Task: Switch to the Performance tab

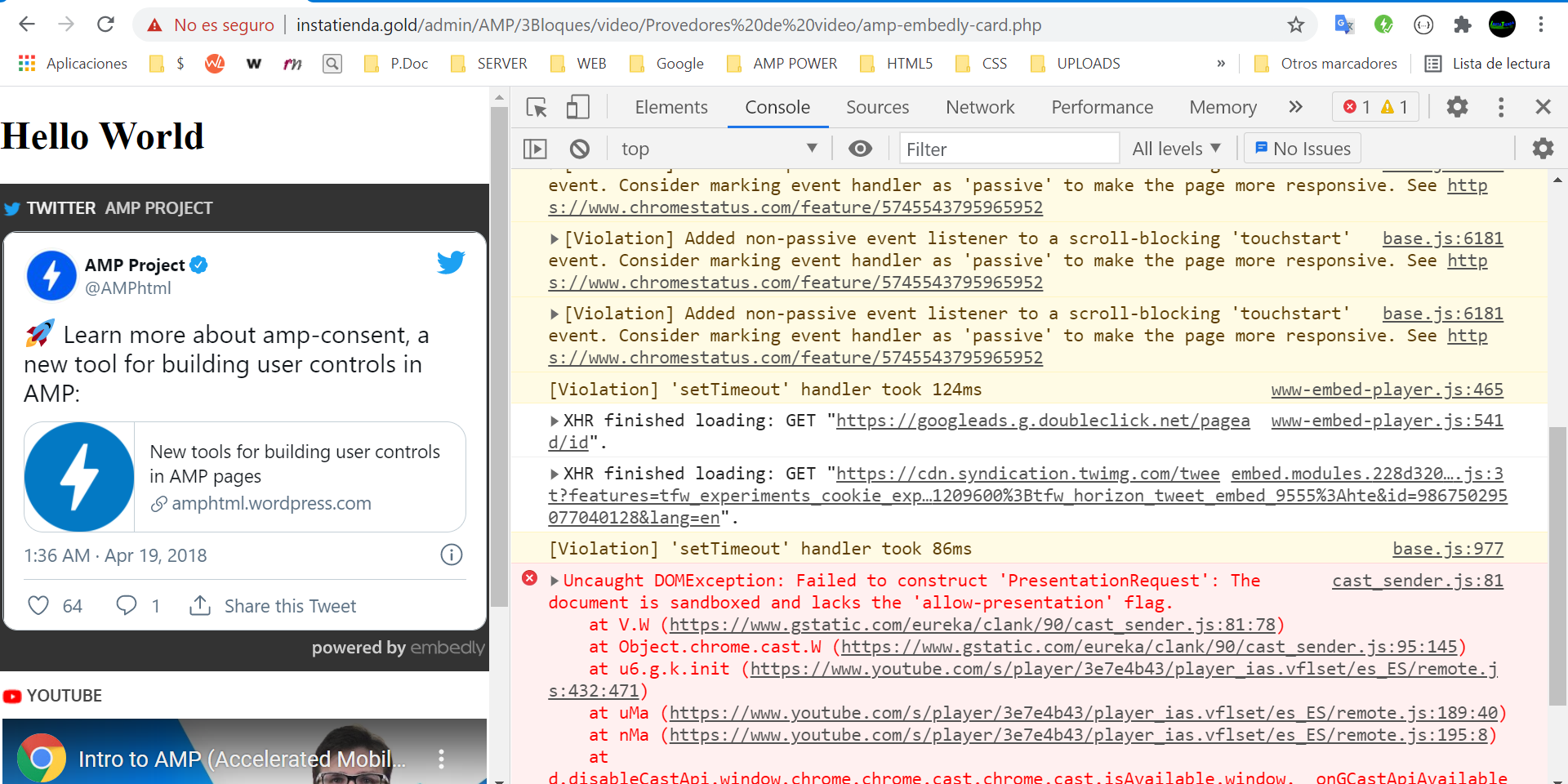Action: [x=1102, y=107]
